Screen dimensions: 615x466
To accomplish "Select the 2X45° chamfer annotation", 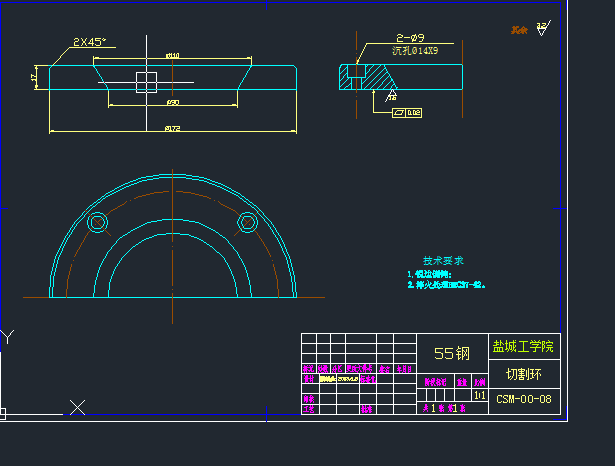I will coord(90,42).
